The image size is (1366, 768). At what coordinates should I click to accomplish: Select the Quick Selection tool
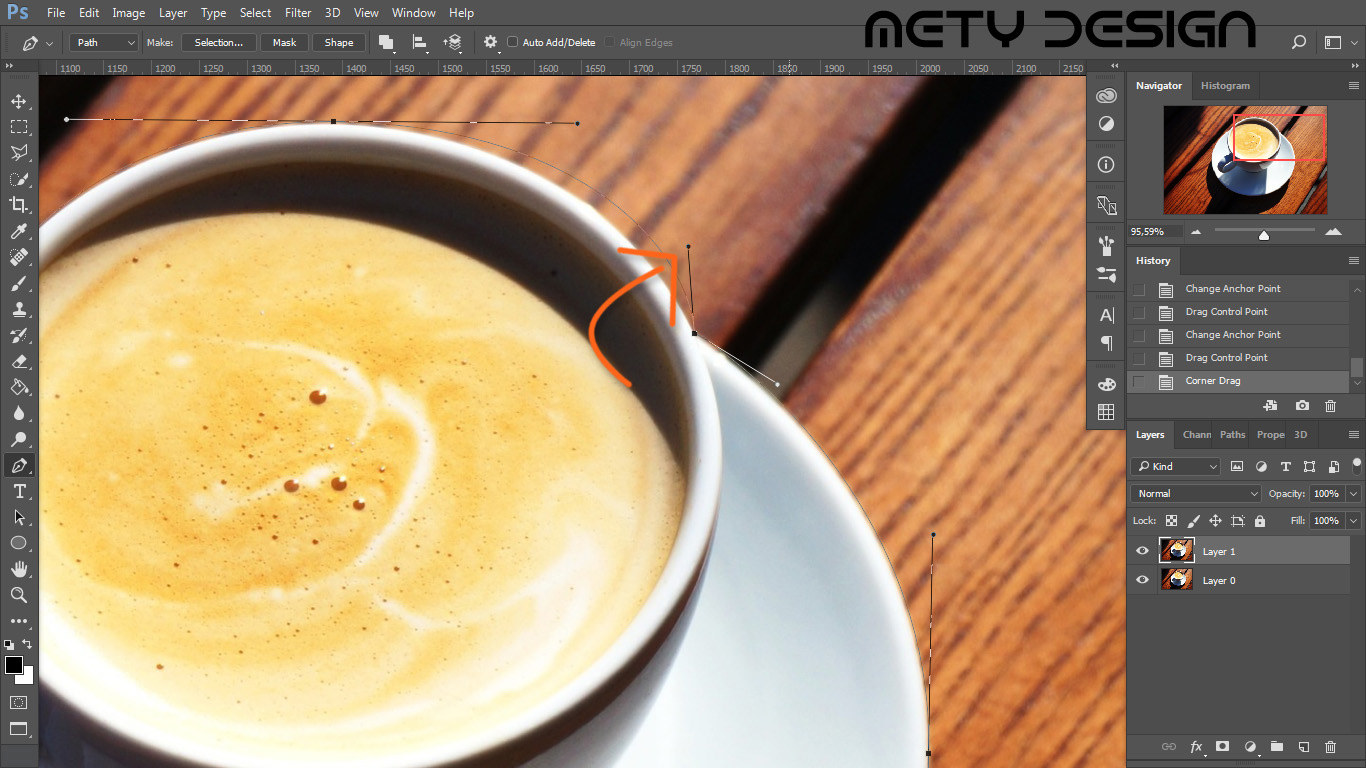[x=18, y=179]
